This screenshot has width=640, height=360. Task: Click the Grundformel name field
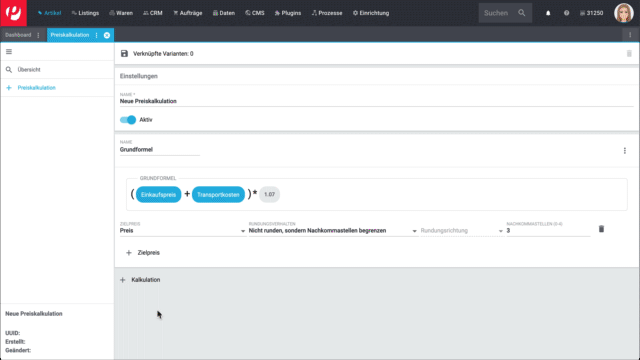point(160,150)
